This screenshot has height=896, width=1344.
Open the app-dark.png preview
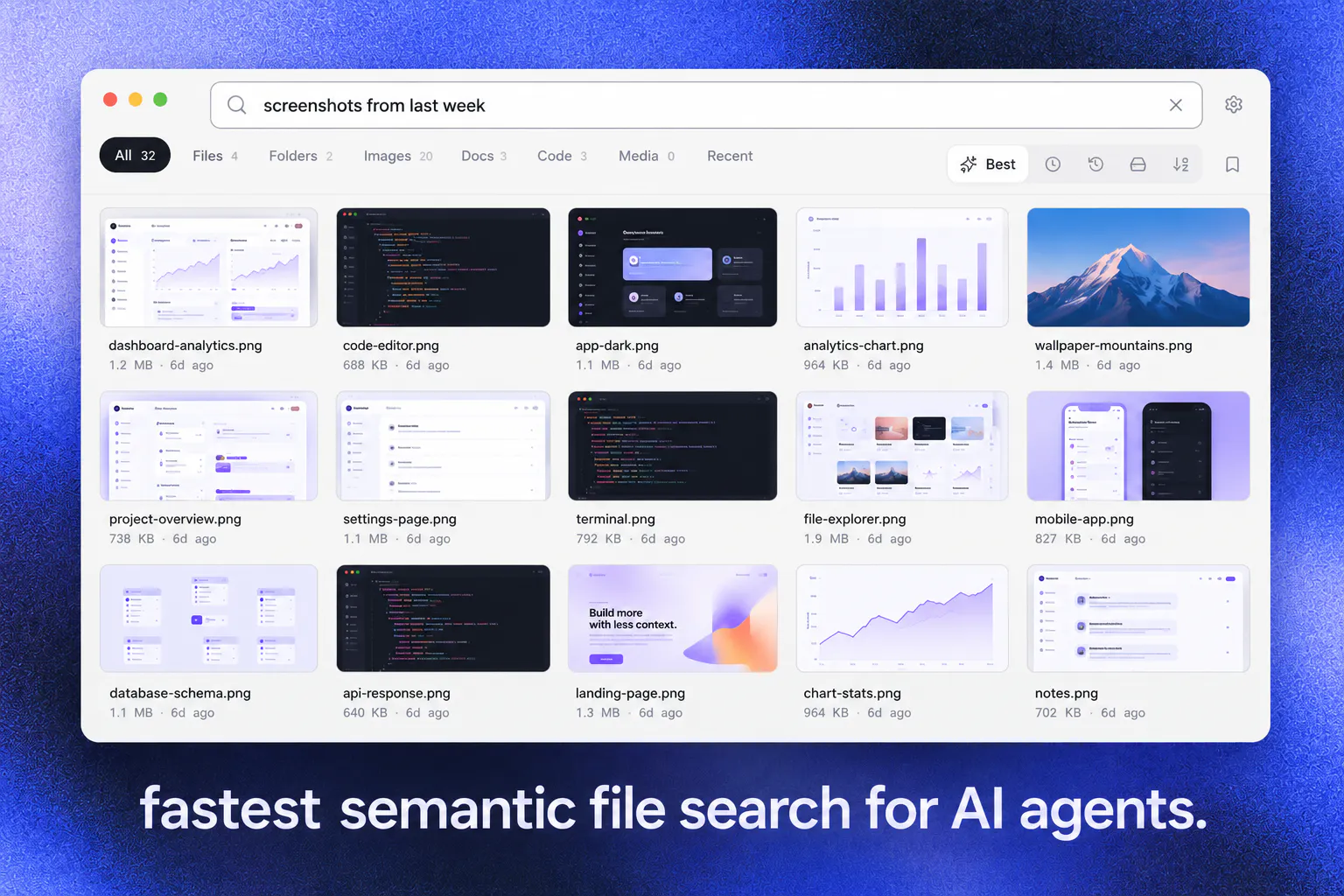click(672, 267)
